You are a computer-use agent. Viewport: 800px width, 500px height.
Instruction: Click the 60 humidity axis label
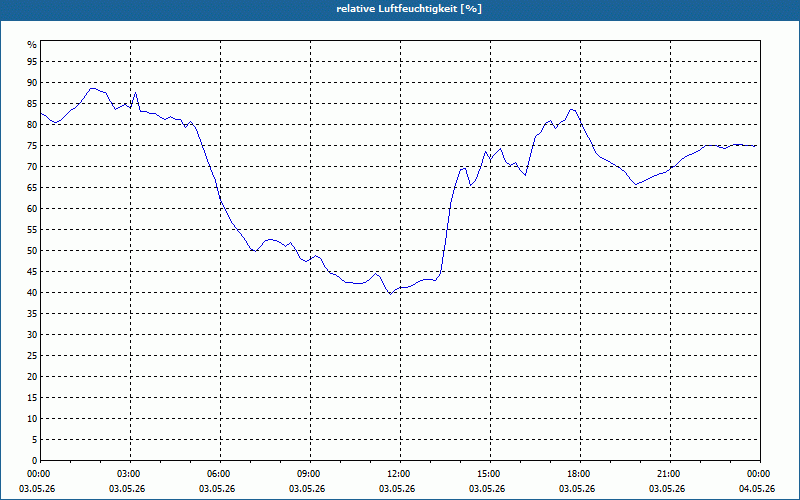[x=32, y=209]
